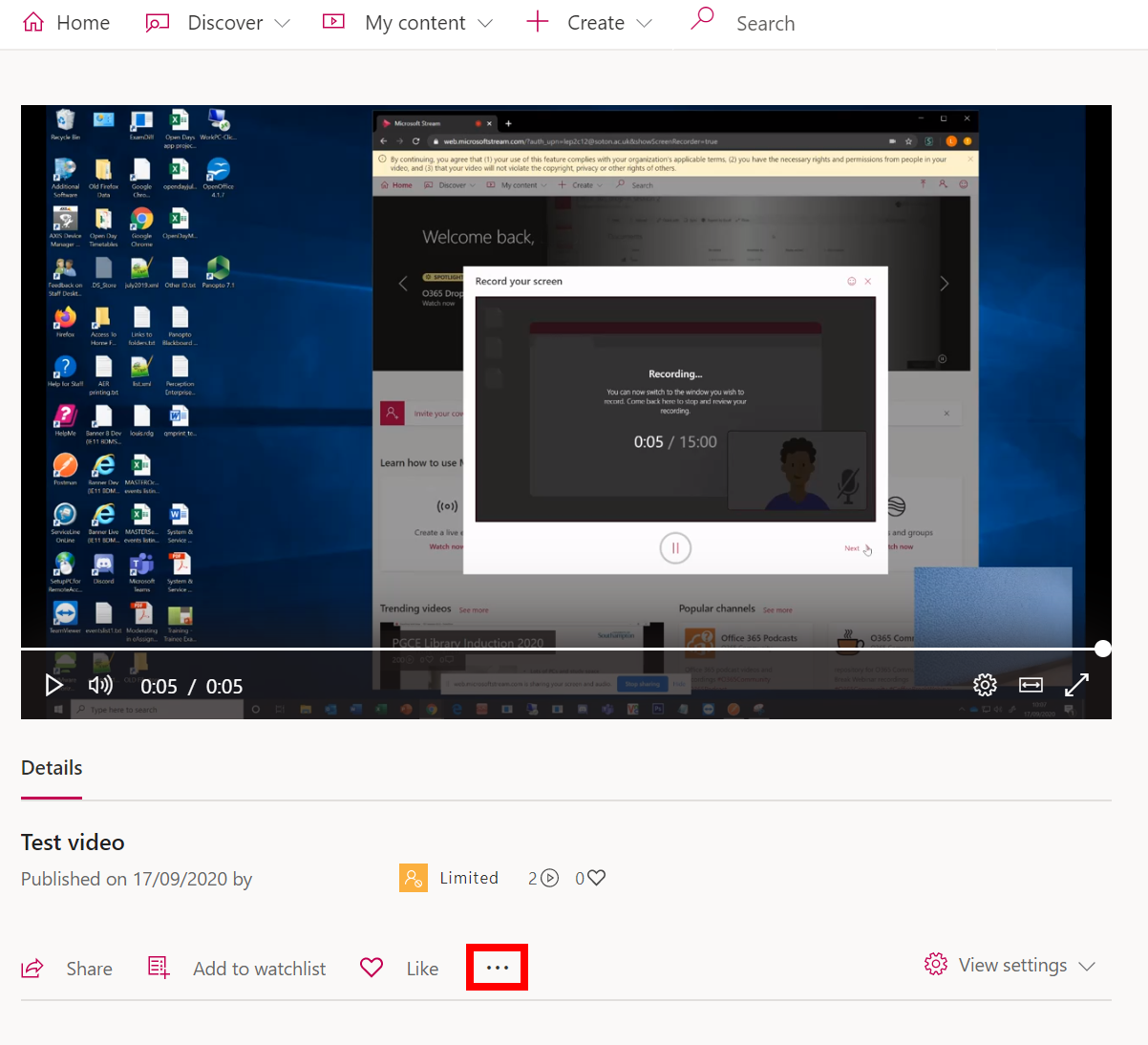Like the Test video
Viewport: 1148px width, 1045px height.
click(399, 969)
